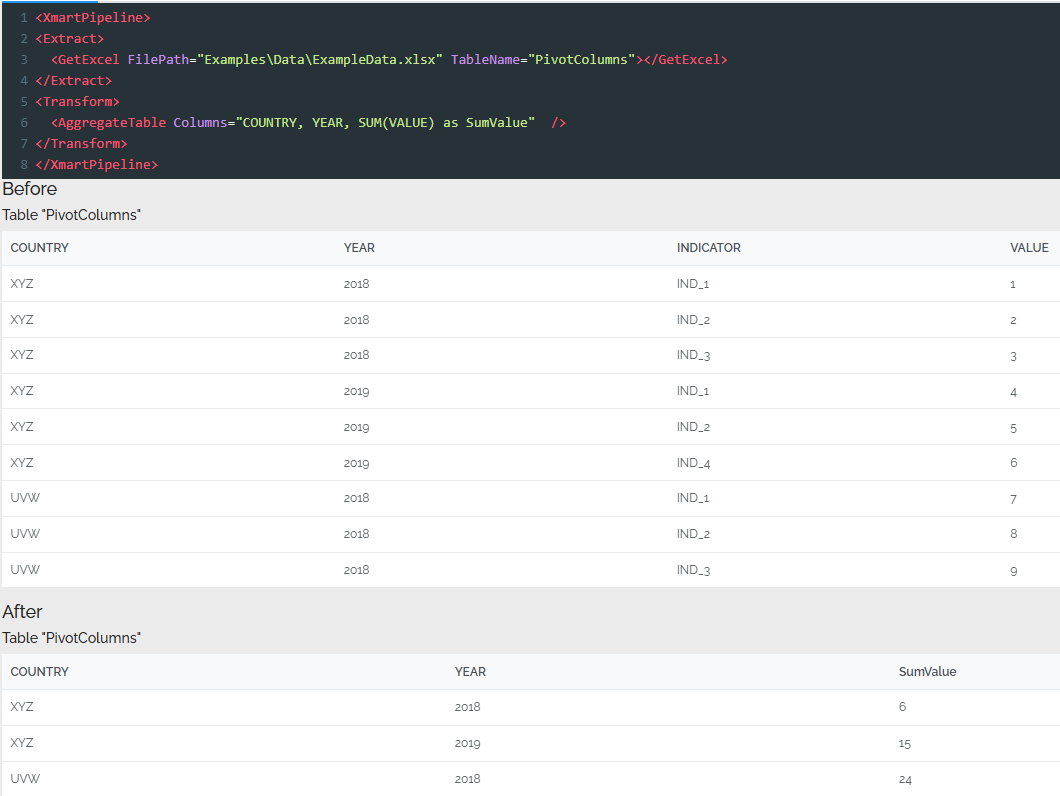Viewport: 1060px width, 796px height.
Task: Click IND_1 cell in row with value 4
Action: point(693,391)
